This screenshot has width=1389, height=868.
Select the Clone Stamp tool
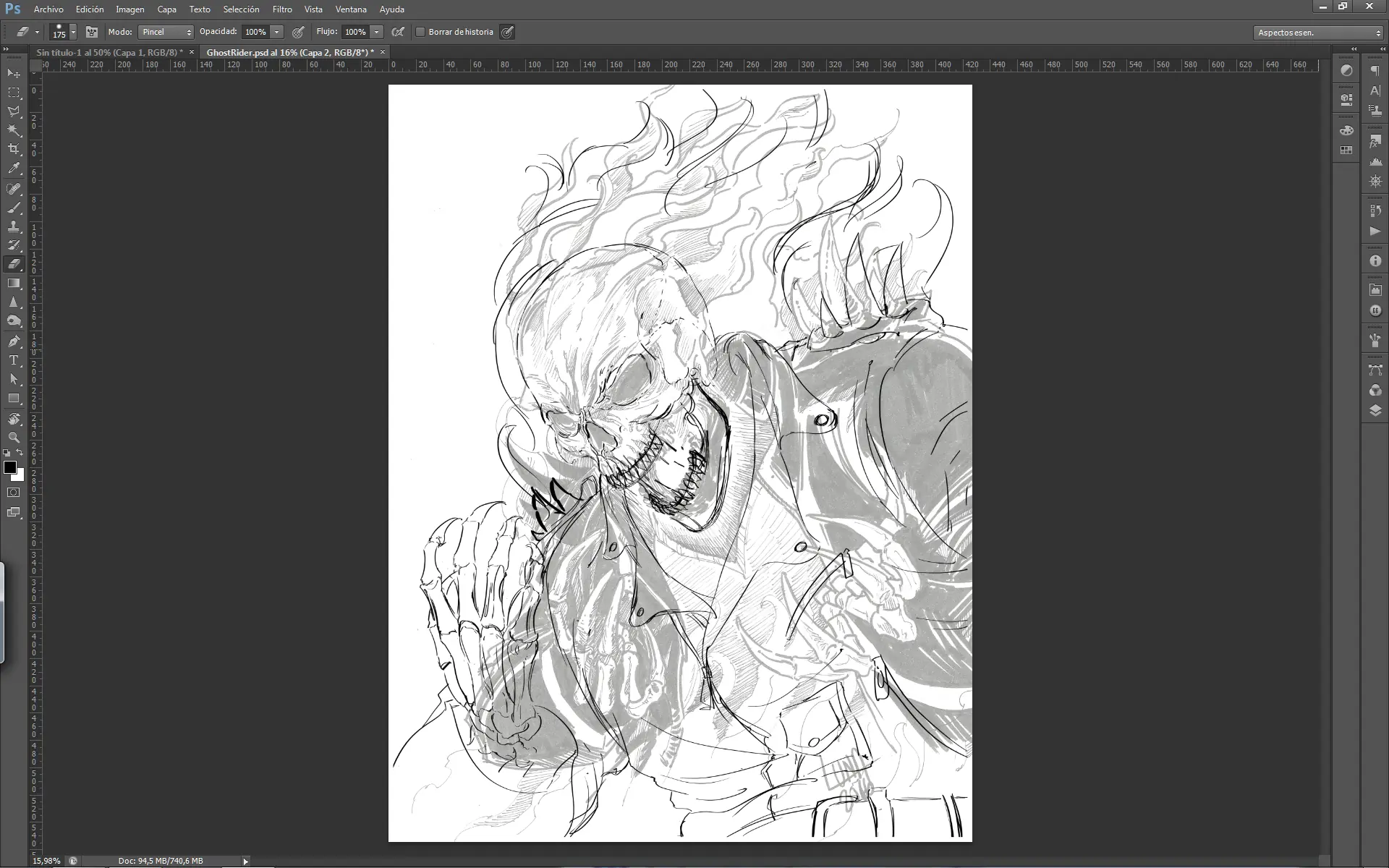pos(14,226)
